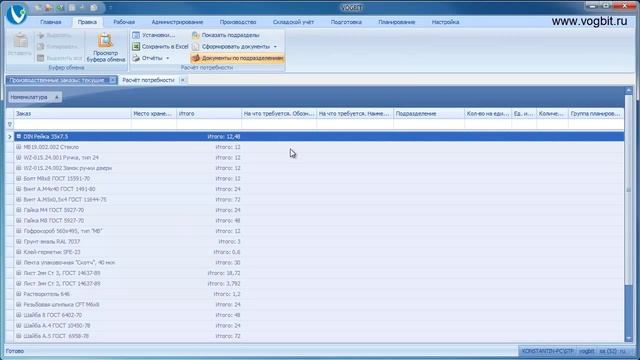640x360 pixels.
Task: Open the quick access toolbar customize arrow
Action: [x=110, y=8]
